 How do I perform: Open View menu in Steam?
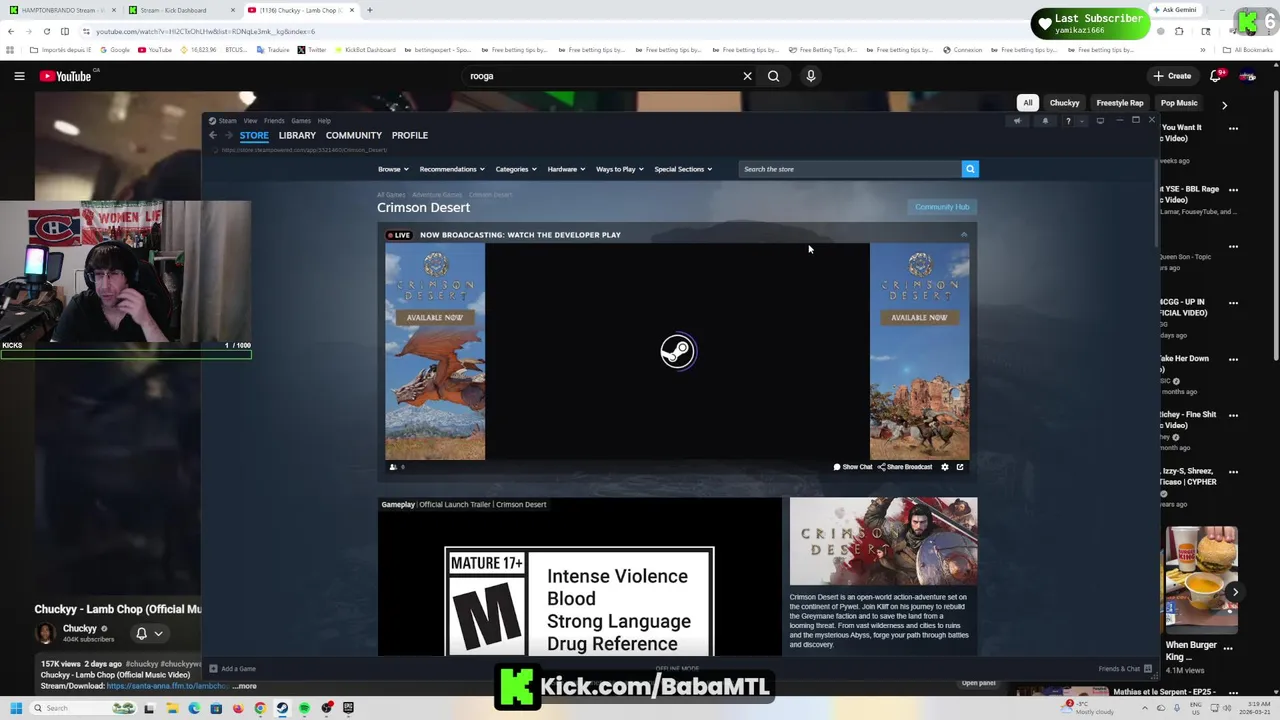point(250,121)
